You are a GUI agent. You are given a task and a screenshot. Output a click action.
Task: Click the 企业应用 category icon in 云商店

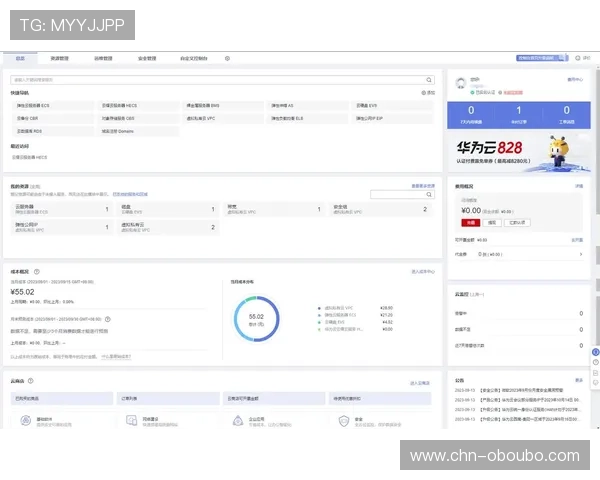pyautogui.click(x=238, y=421)
